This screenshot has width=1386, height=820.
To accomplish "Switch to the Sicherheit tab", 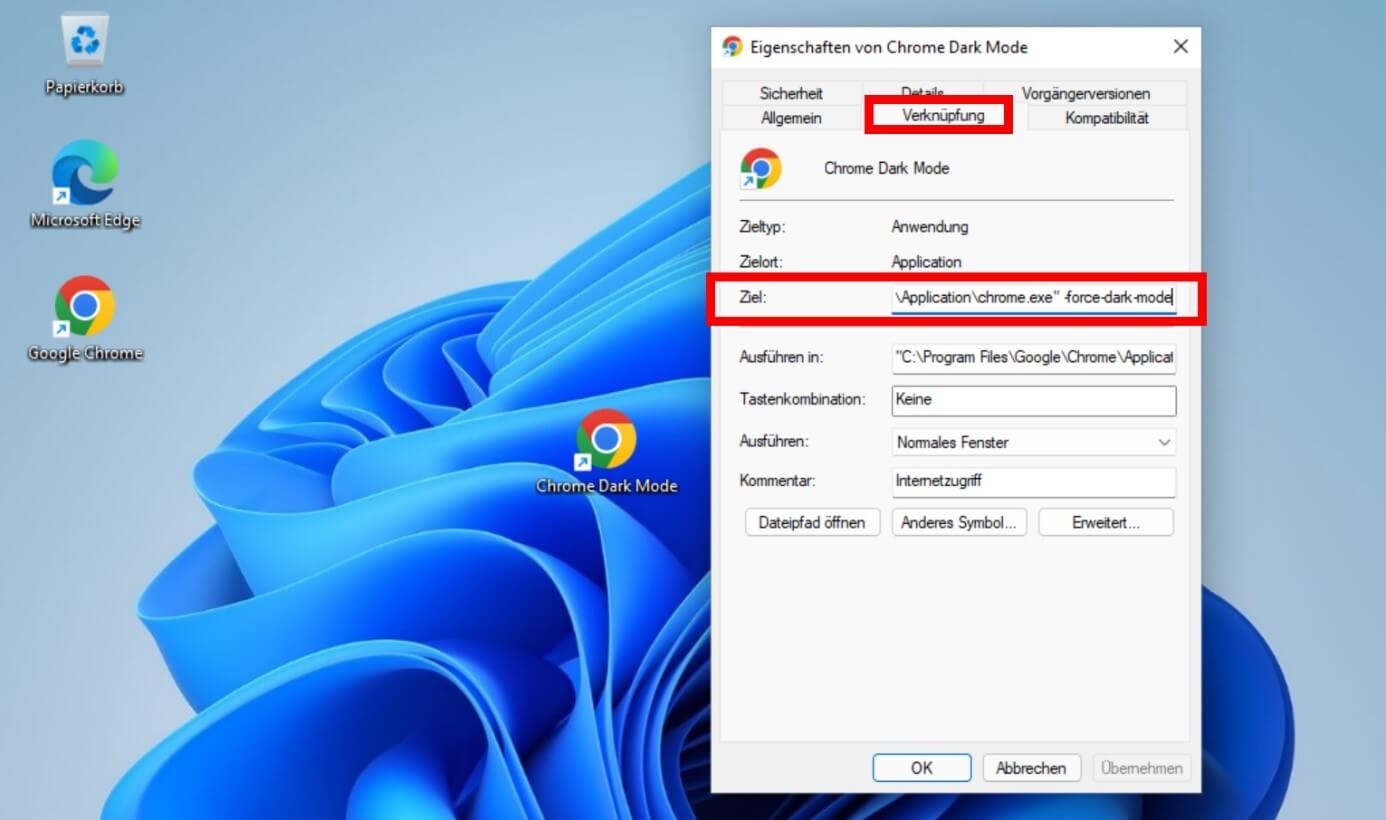I will click(791, 93).
